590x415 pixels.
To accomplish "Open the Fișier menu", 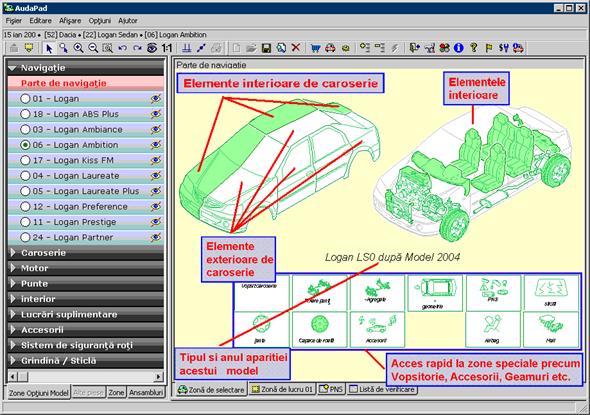I will pos(14,21).
